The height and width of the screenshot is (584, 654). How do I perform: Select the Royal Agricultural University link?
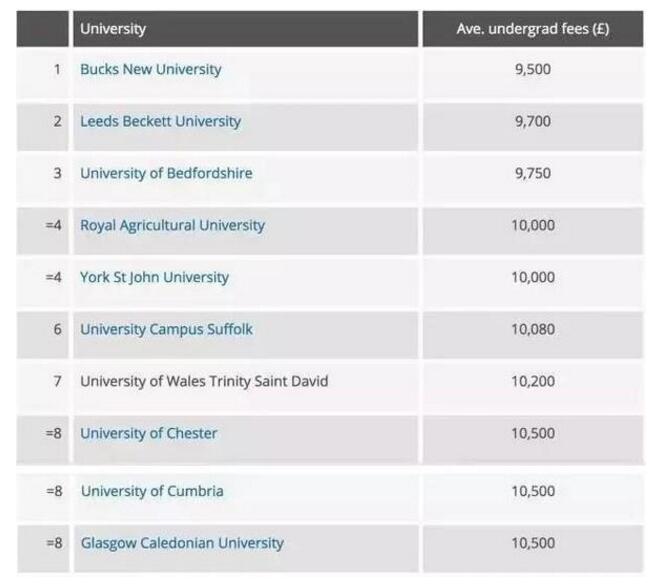pyautogui.click(x=172, y=226)
